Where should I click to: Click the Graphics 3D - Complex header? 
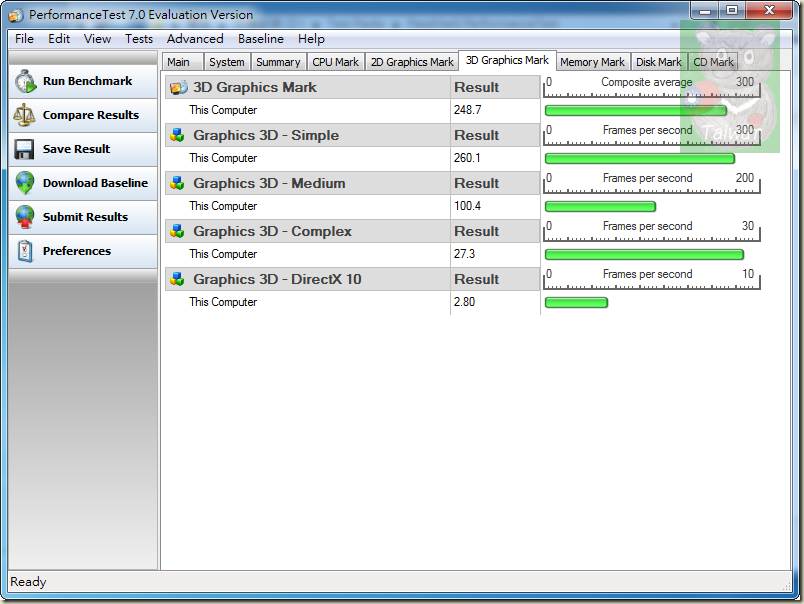point(308,231)
